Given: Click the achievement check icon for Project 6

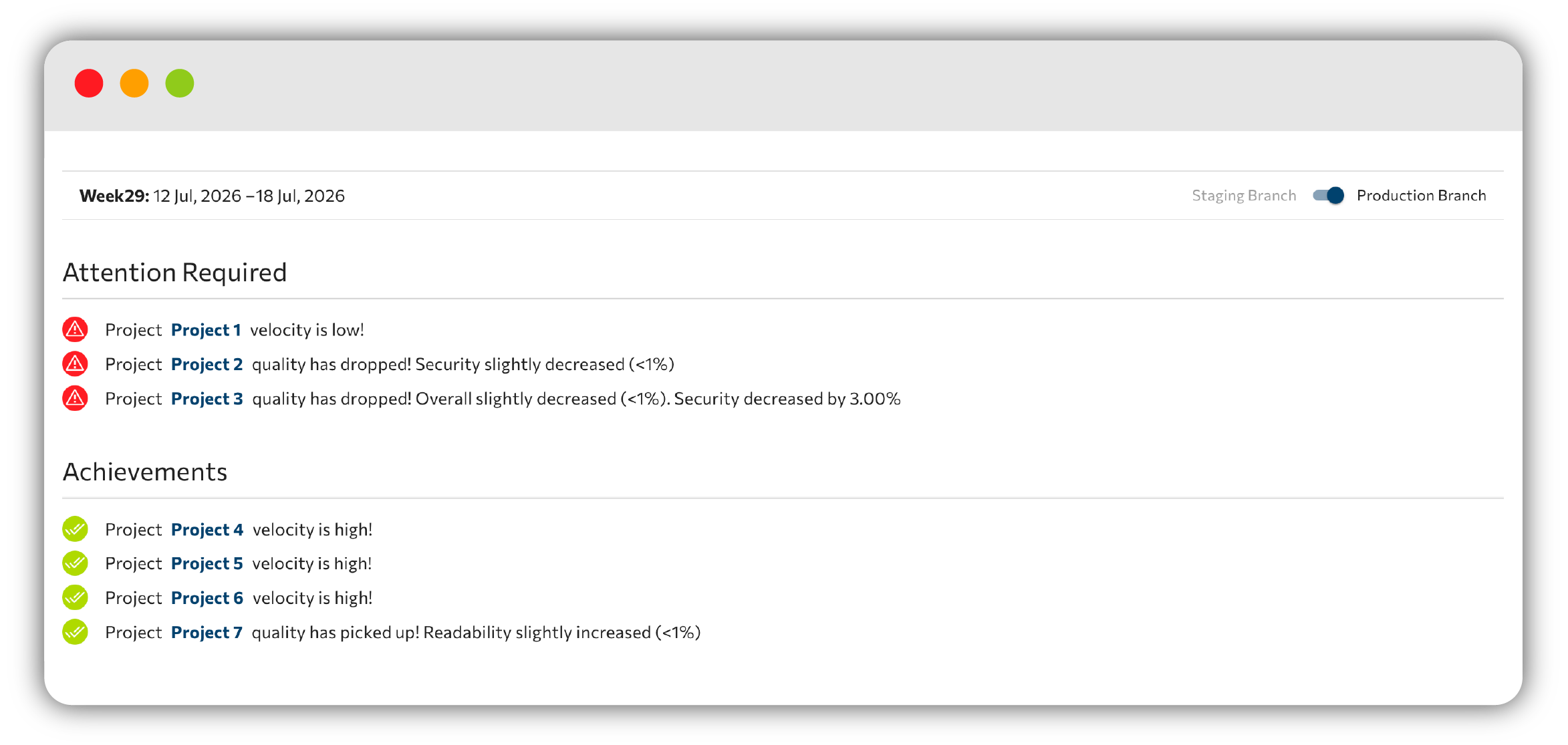Looking at the screenshot, I should (x=75, y=597).
